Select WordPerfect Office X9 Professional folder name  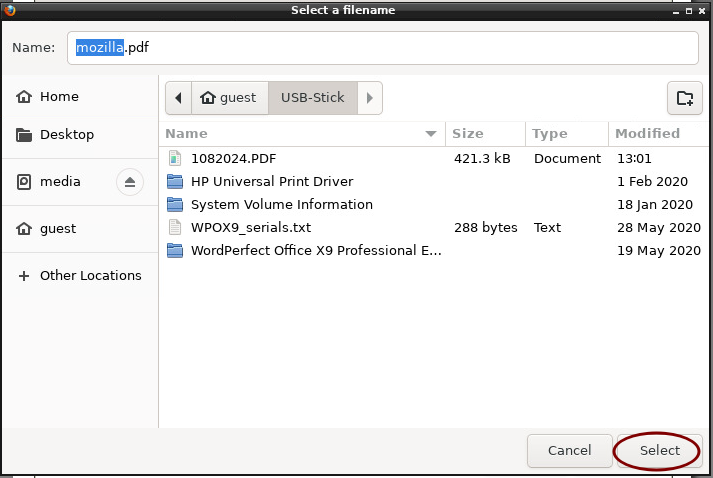316,251
